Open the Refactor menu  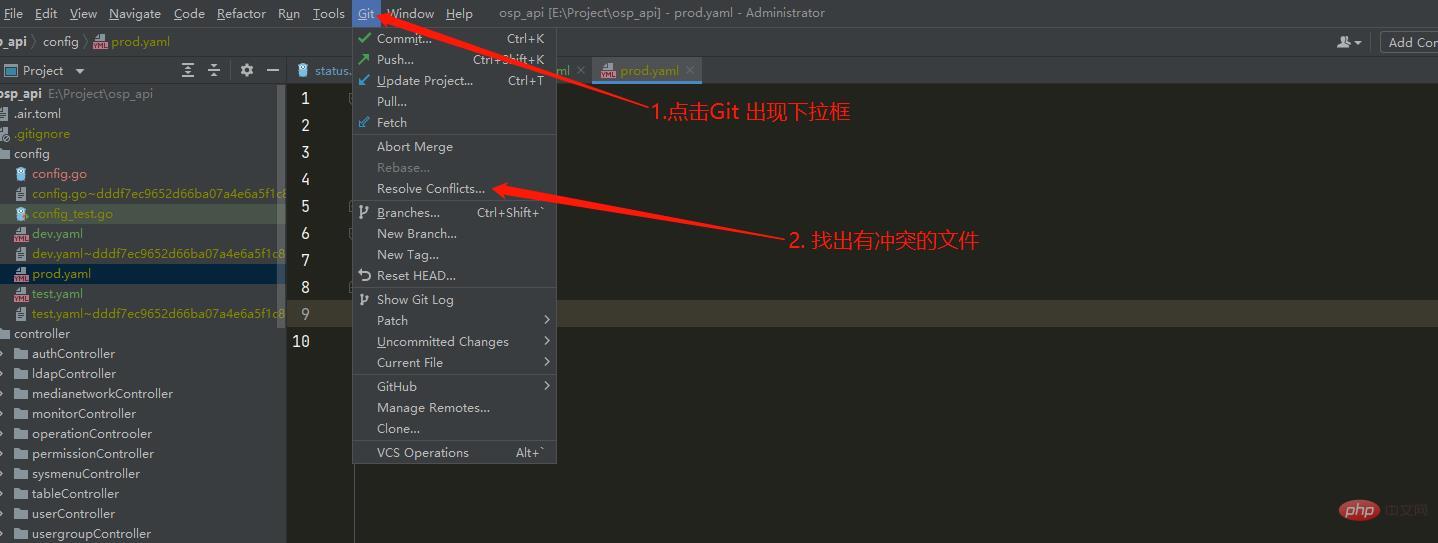click(241, 13)
